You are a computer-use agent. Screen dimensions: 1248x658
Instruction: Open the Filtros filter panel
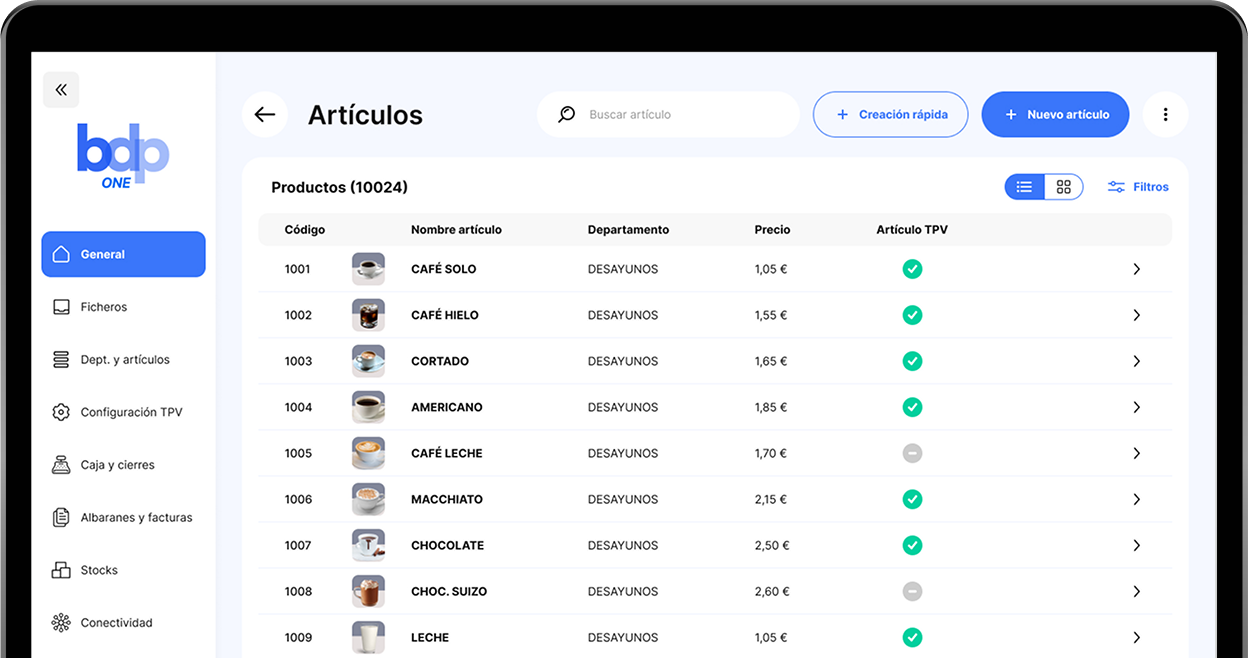(x=1138, y=187)
